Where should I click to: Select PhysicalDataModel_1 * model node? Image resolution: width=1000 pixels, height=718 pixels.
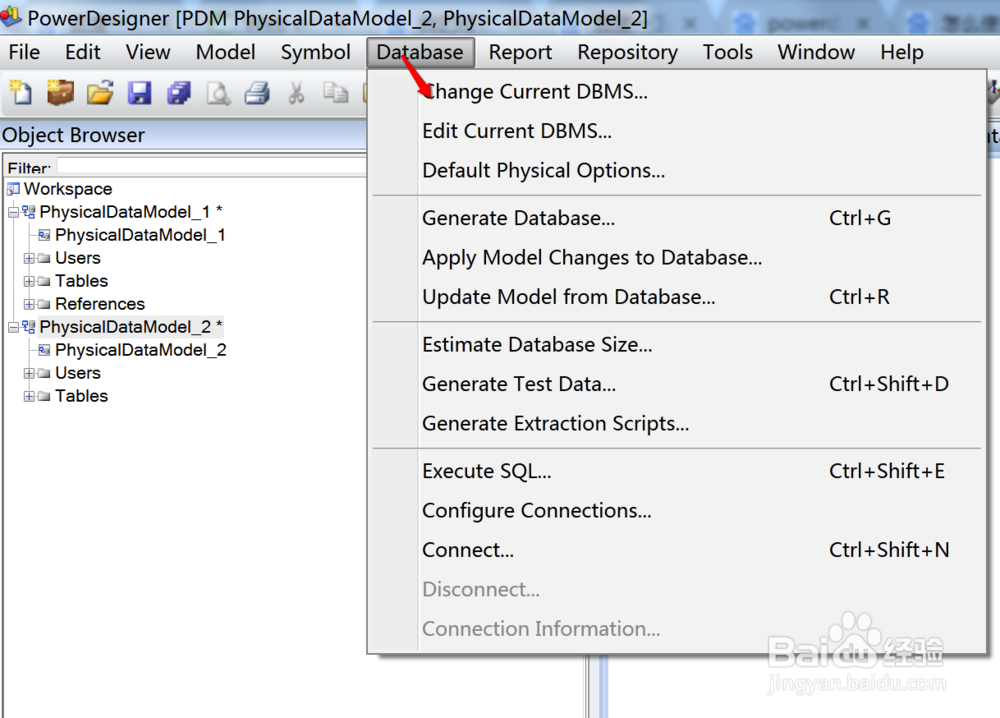(131, 212)
